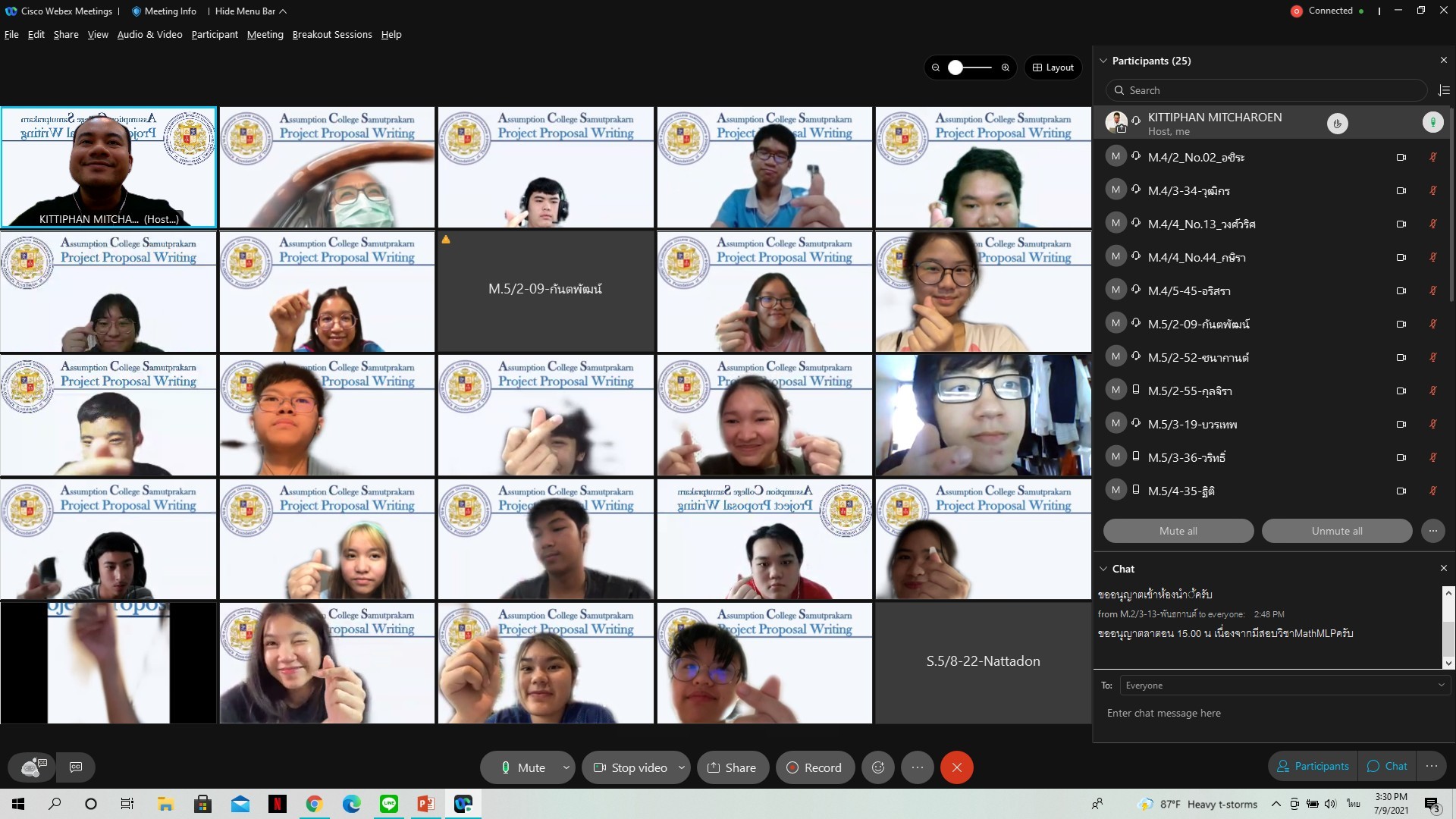1456x819 pixels.
Task: Click the zoom out magnifier icon
Action: coord(936,67)
